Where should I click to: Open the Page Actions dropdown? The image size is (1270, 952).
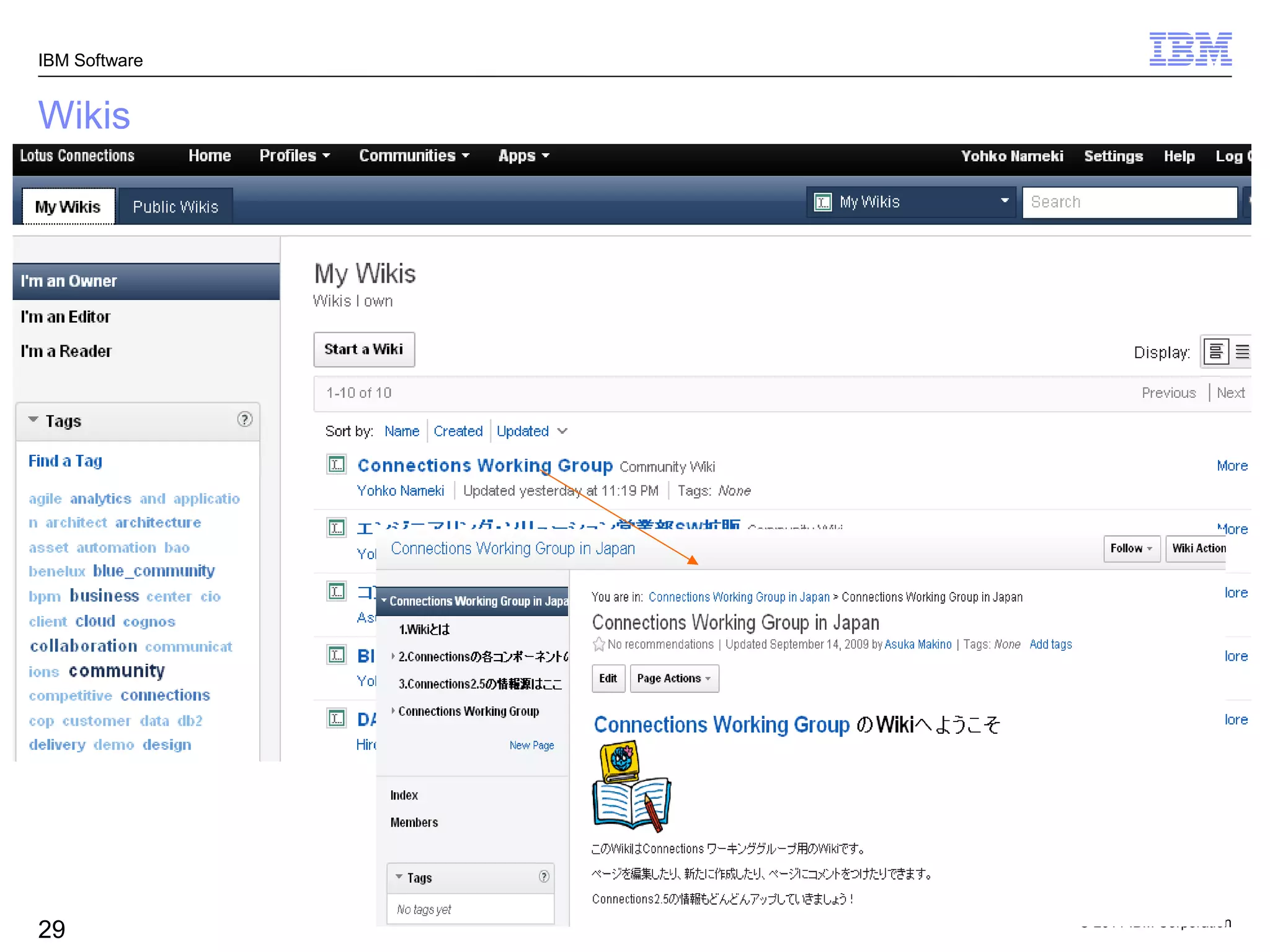pyautogui.click(x=674, y=679)
